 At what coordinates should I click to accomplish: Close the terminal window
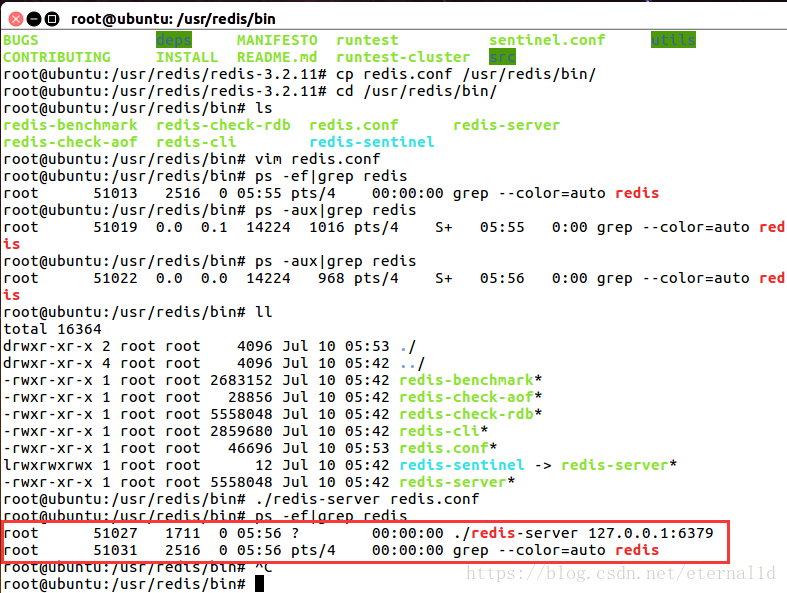(x=16, y=19)
